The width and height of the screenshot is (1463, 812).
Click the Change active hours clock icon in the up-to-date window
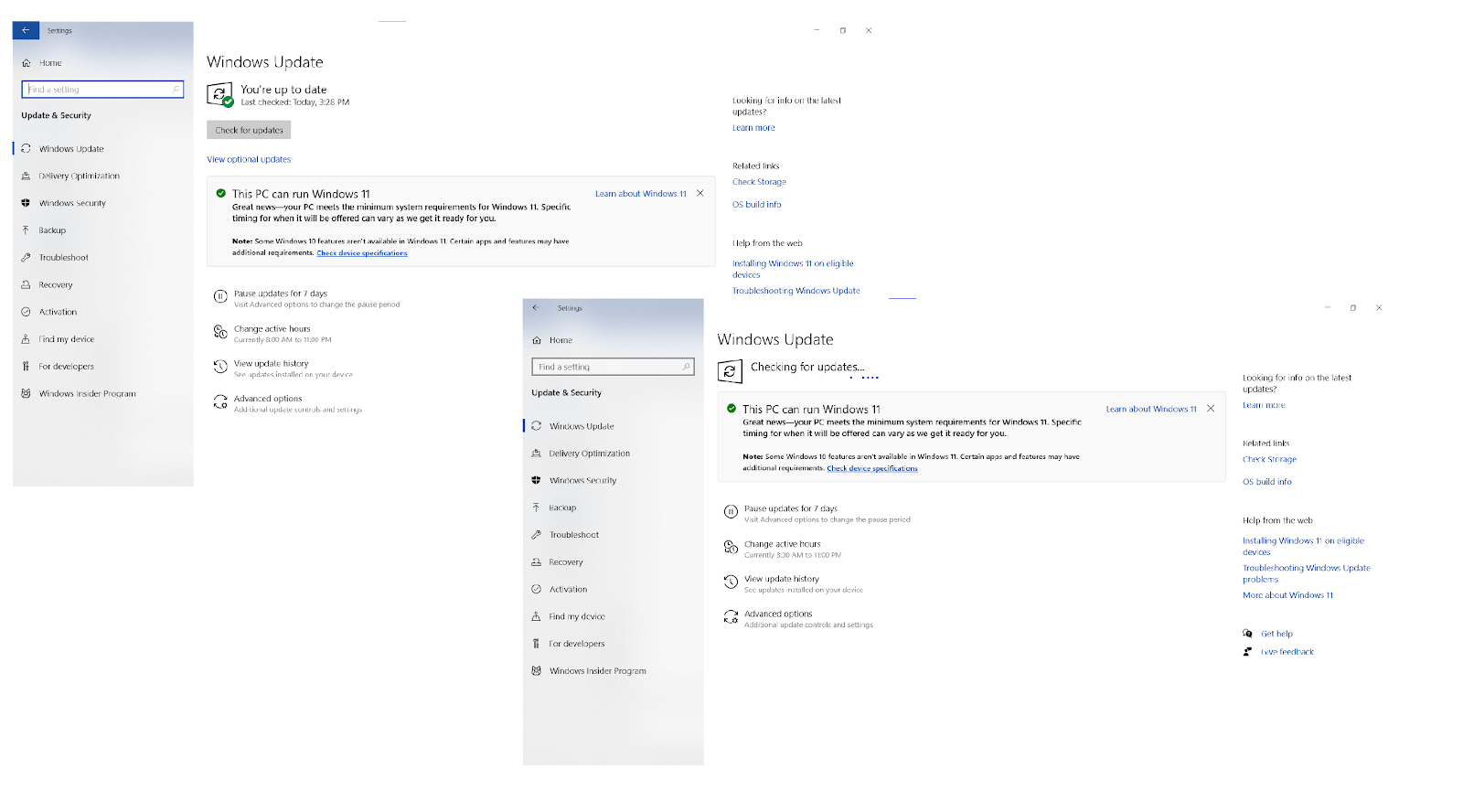(220, 331)
